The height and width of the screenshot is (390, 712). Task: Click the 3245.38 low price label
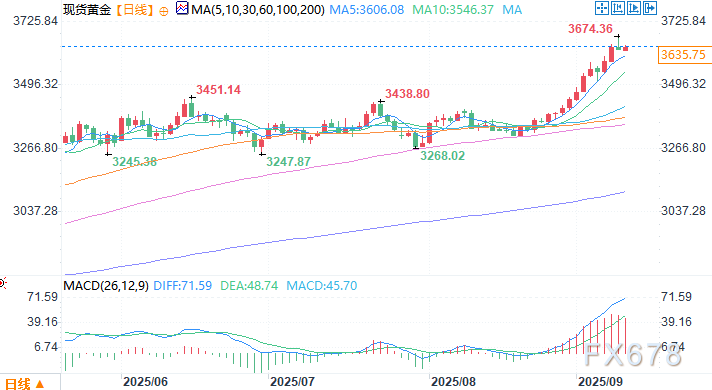coord(134,161)
